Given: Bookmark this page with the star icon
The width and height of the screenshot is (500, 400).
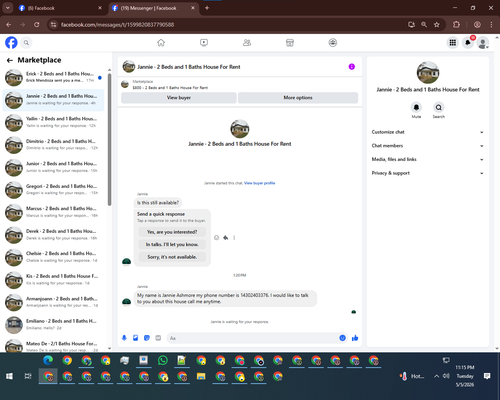Looking at the screenshot, I should 437,25.
